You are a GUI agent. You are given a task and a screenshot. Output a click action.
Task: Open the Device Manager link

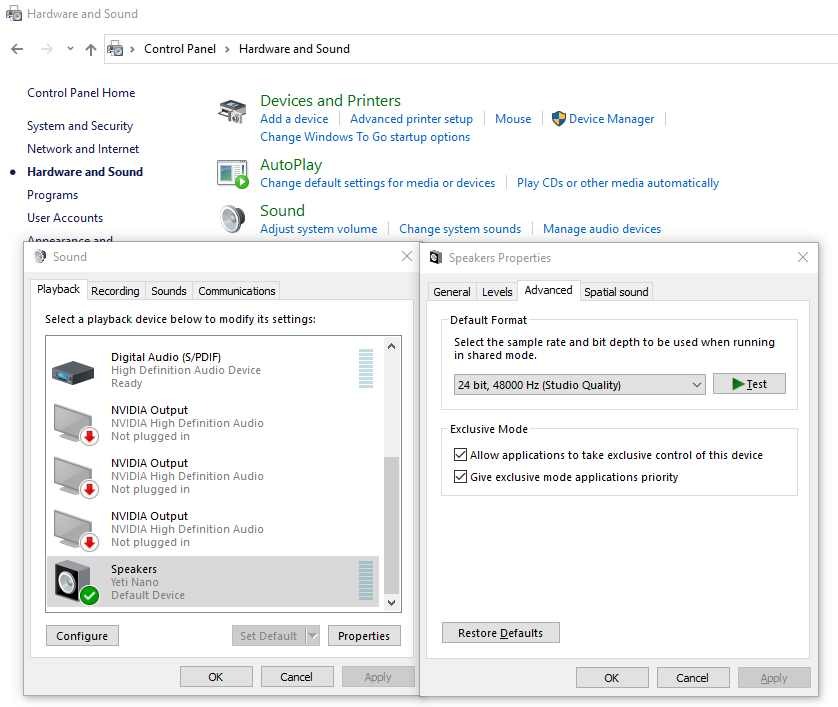[611, 119]
